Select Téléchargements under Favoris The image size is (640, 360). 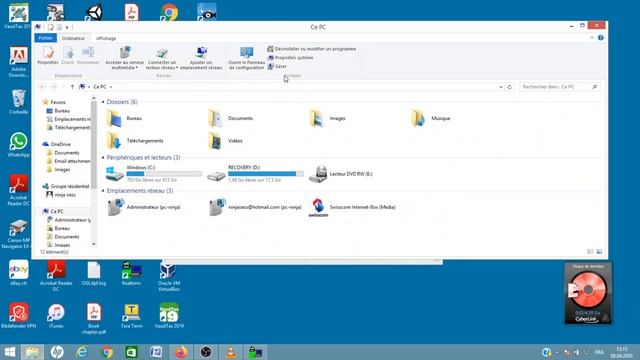tap(68, 127)
